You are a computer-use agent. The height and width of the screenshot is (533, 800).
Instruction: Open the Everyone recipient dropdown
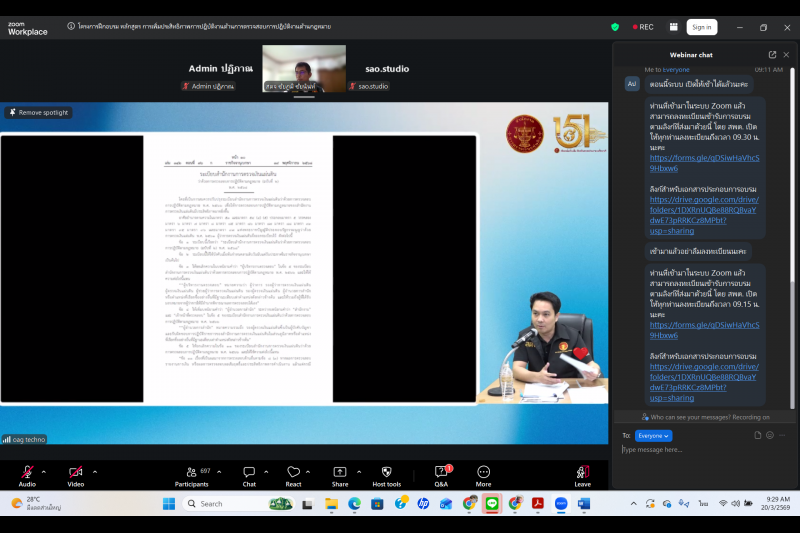coord(653,435)
